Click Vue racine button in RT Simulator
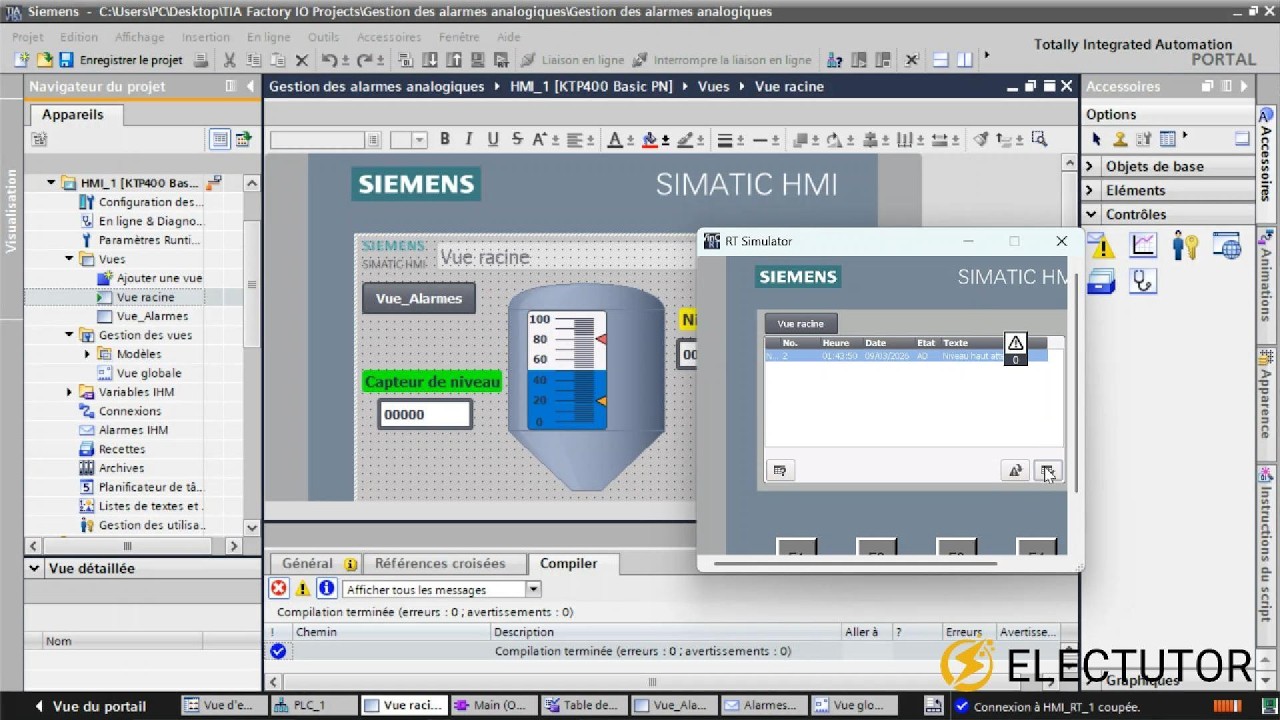Image resolution: width=1280 pixels, height=720 pixels. coord(800,324)
